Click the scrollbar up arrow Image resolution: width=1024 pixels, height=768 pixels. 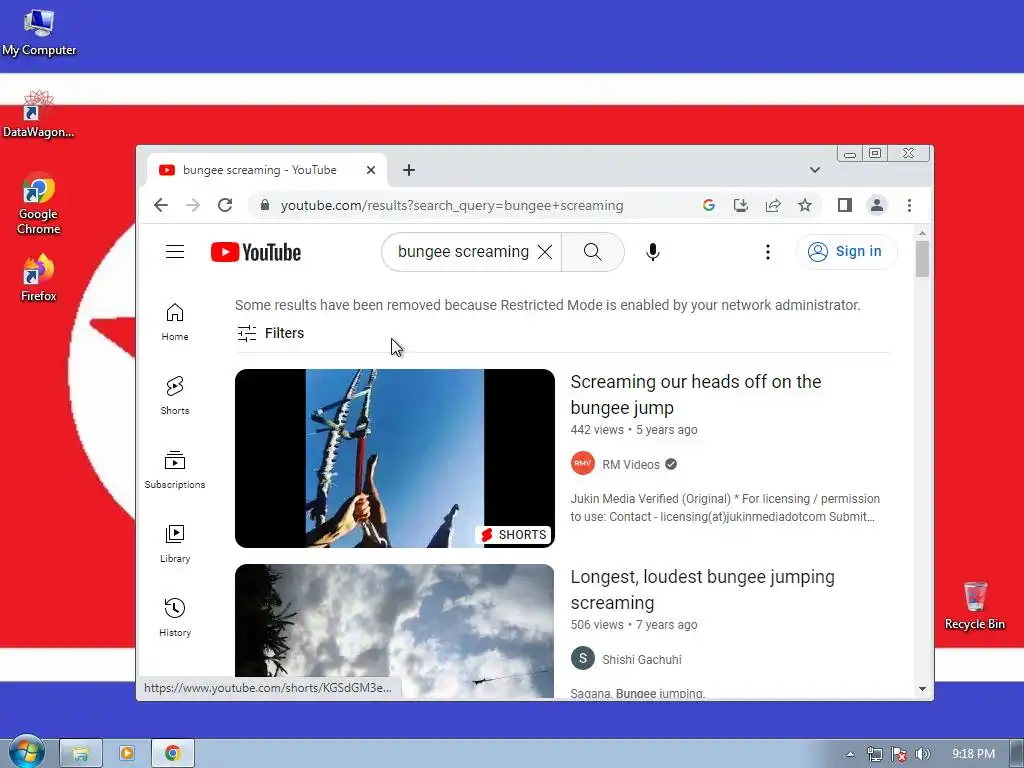click(x=922, y=233)
